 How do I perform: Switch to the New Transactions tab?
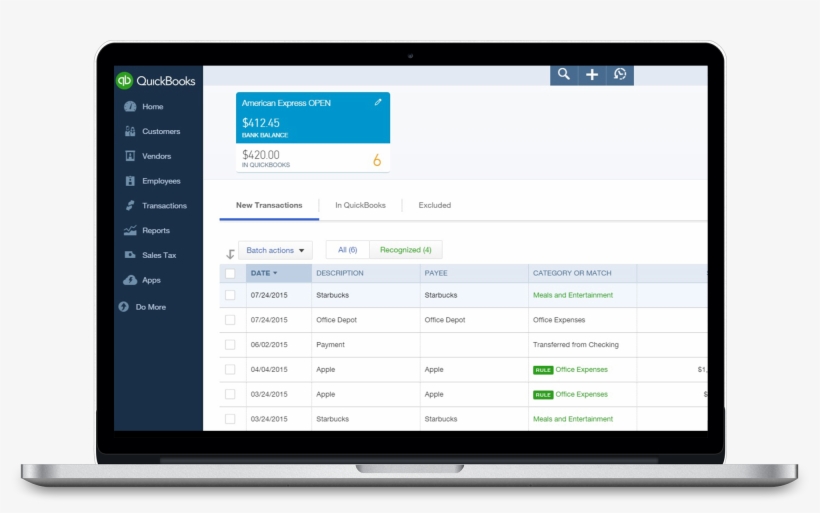(x=269, y=206)
